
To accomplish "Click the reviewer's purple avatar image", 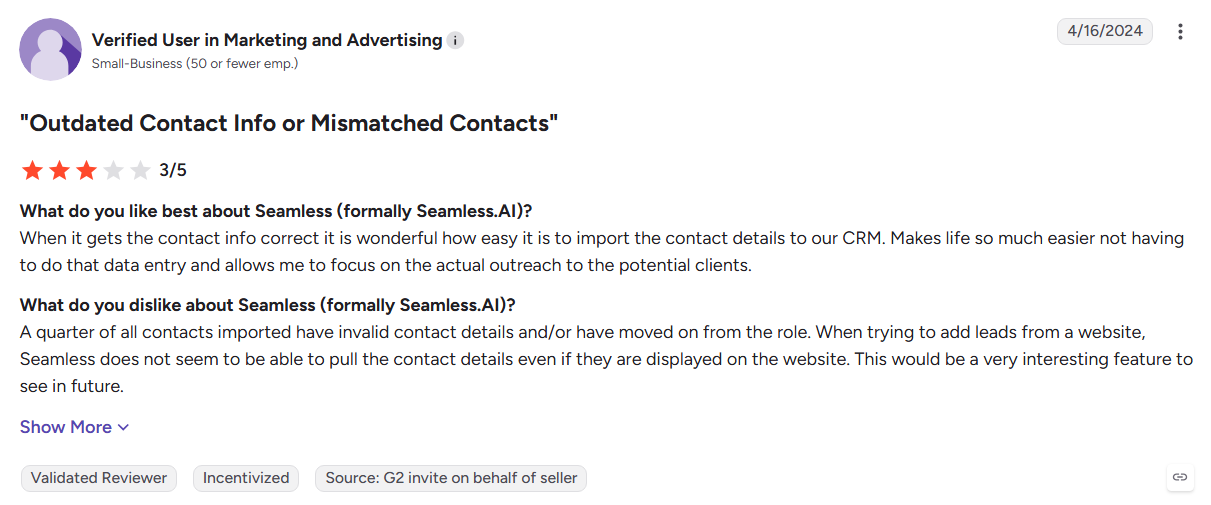I will point(51,49).
